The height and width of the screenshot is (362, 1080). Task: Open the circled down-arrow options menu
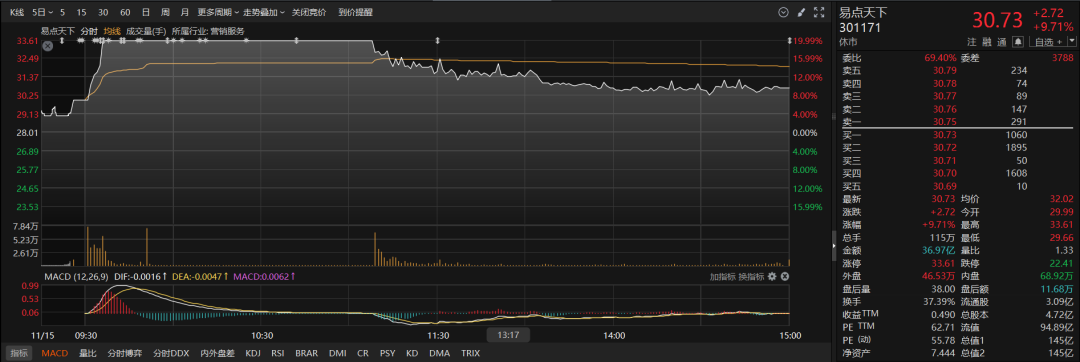[x=783, y=12]
